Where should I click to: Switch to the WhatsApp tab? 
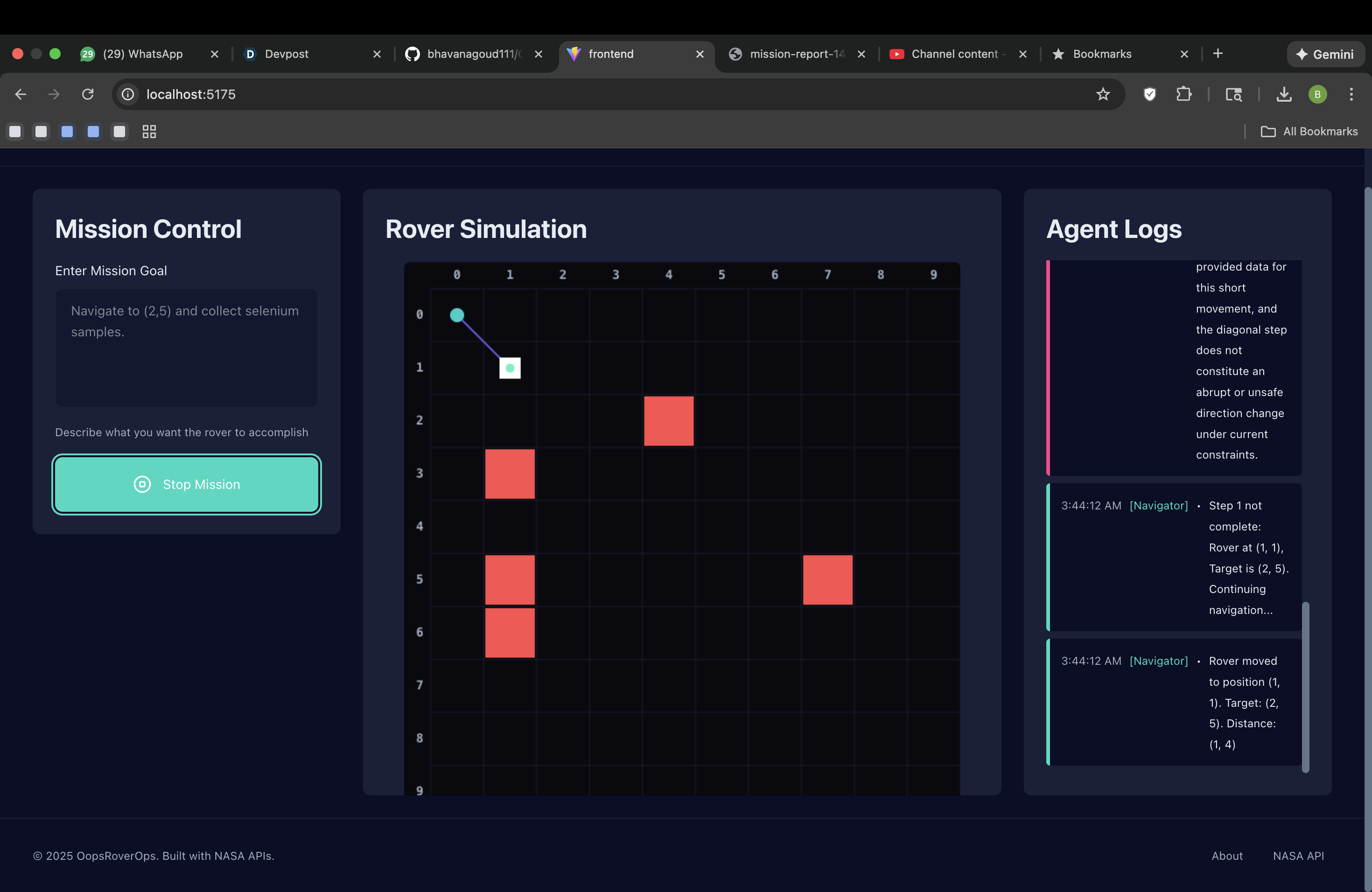pos(142,54)
